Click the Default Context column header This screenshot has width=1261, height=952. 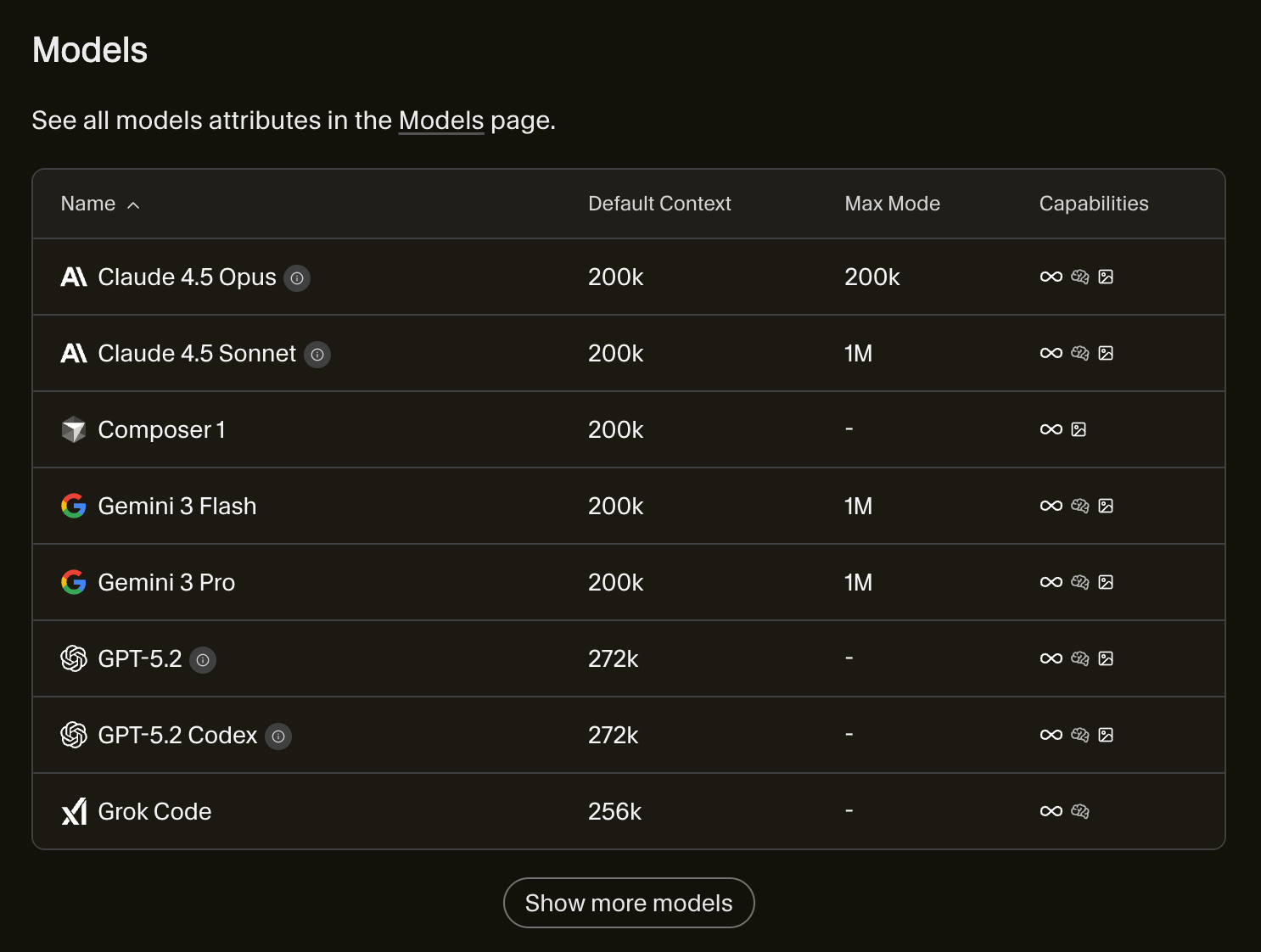click(659, 204)
